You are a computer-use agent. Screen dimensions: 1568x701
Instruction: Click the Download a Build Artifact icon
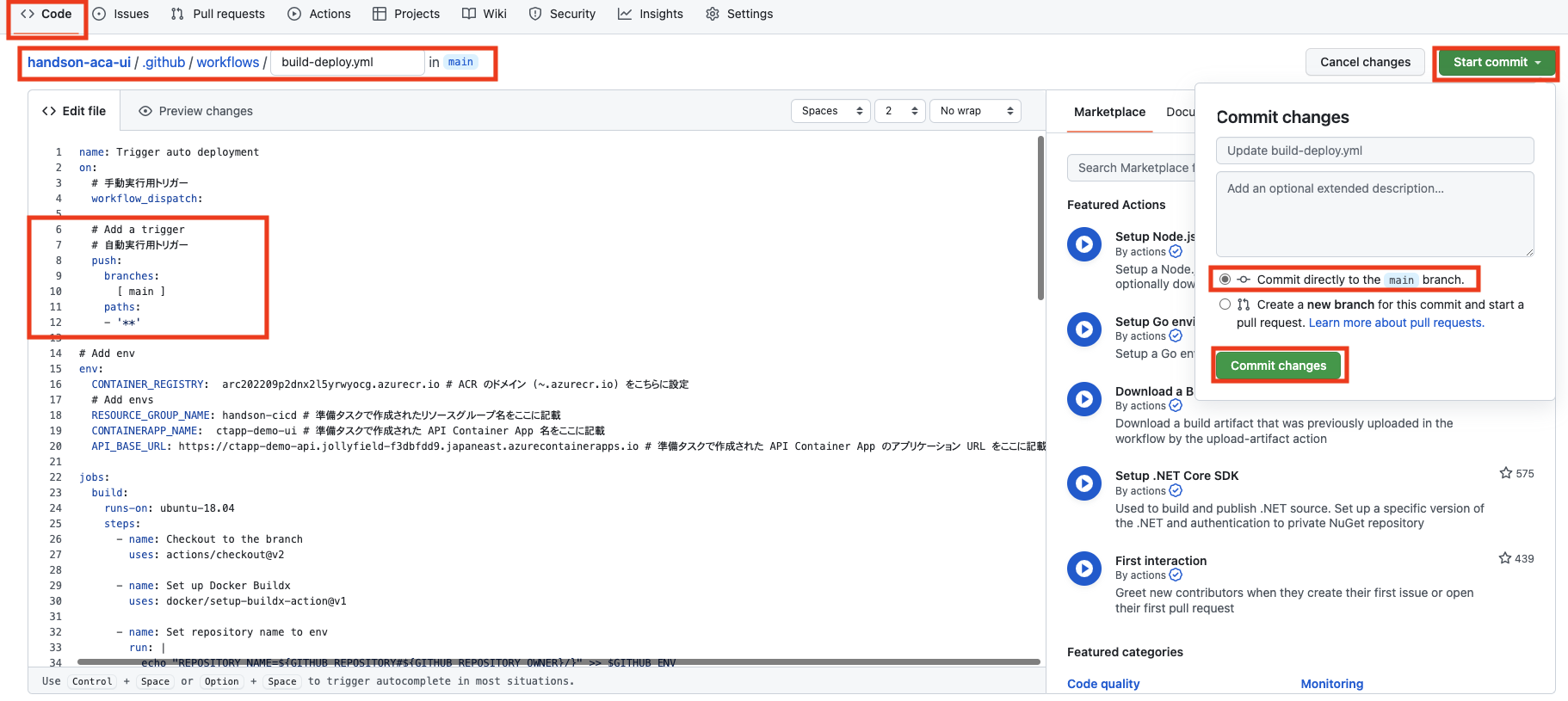click(1084, 399)
